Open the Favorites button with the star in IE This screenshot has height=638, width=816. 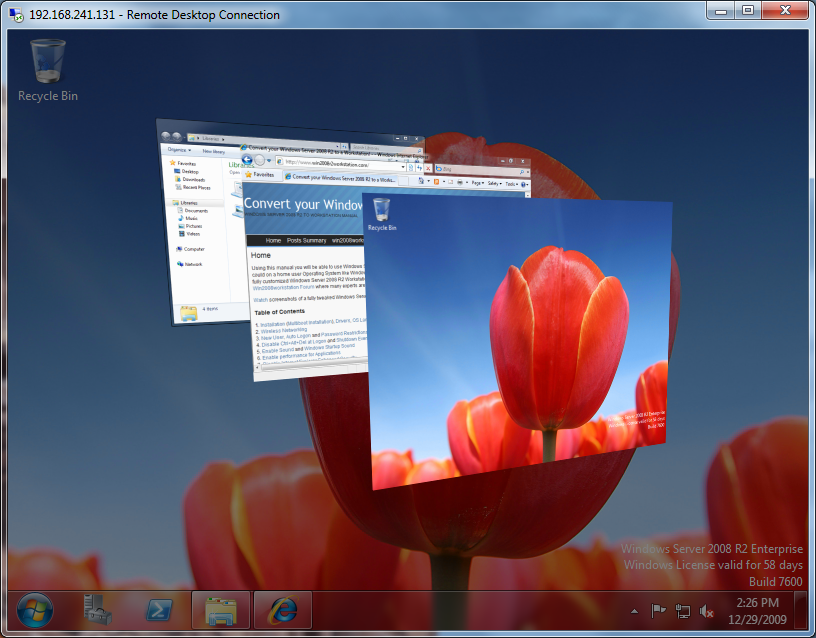[x=260, y=175]
